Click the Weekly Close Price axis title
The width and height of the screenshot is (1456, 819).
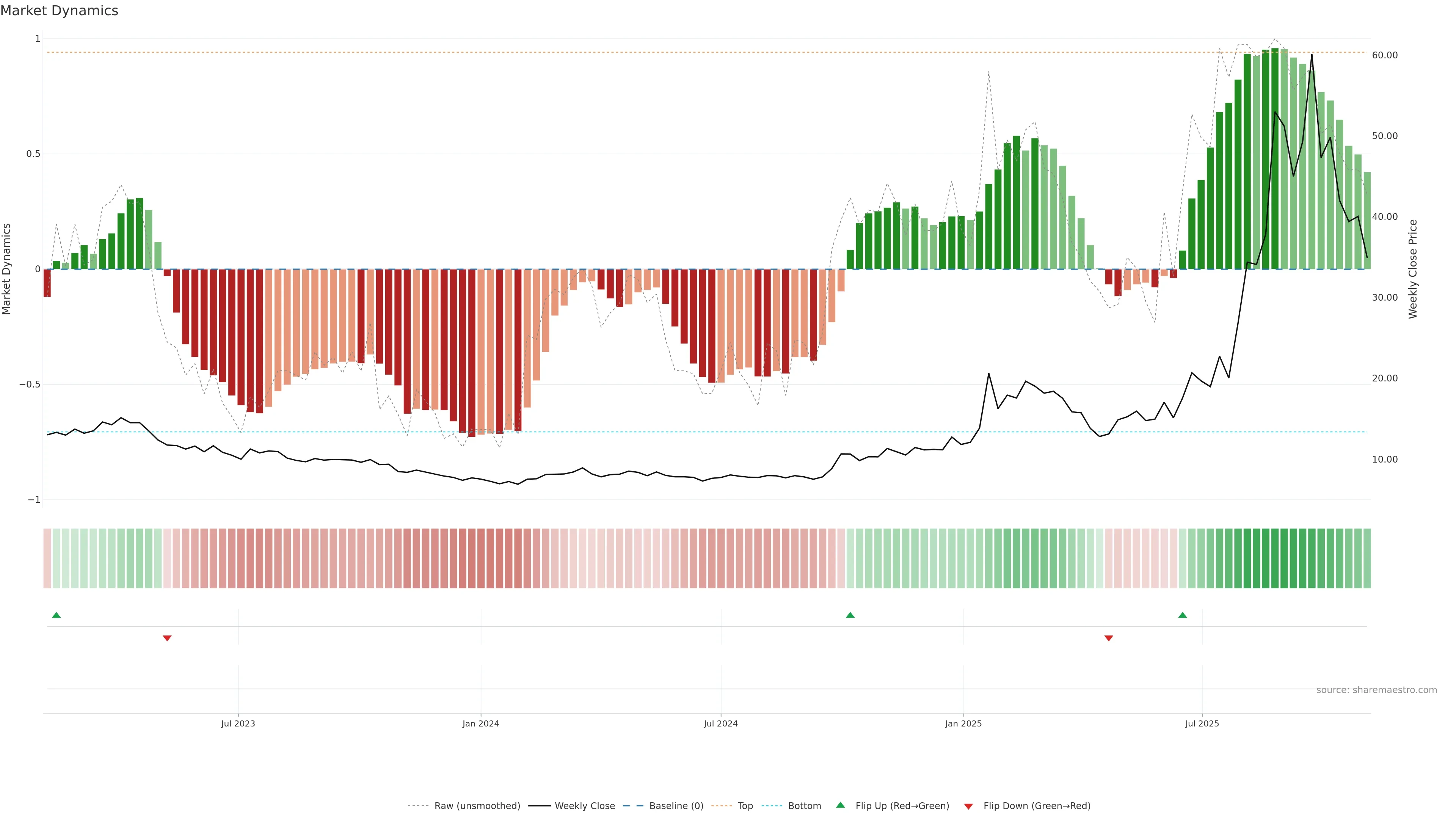[1413, 269]
